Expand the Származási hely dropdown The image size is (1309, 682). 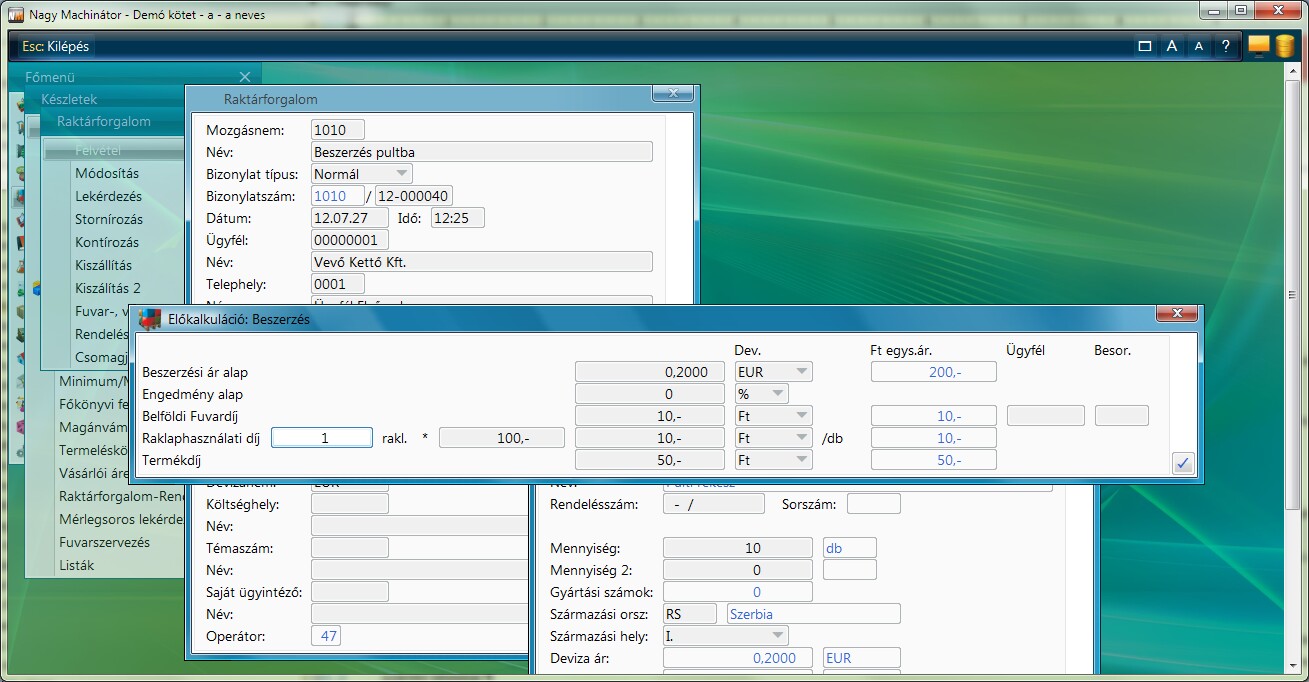click(x=776, y=636)
